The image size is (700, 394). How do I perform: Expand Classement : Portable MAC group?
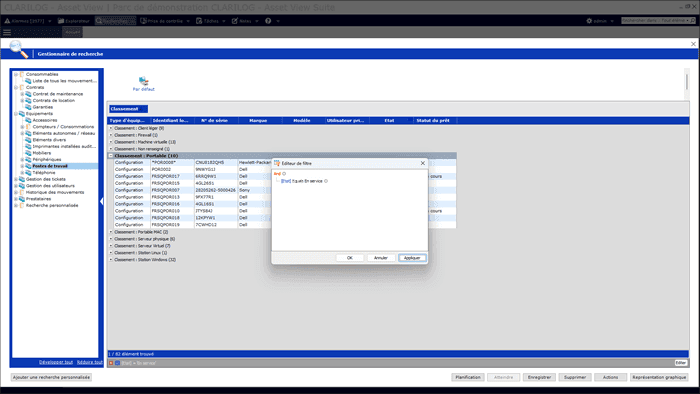[x=111, y=232]
